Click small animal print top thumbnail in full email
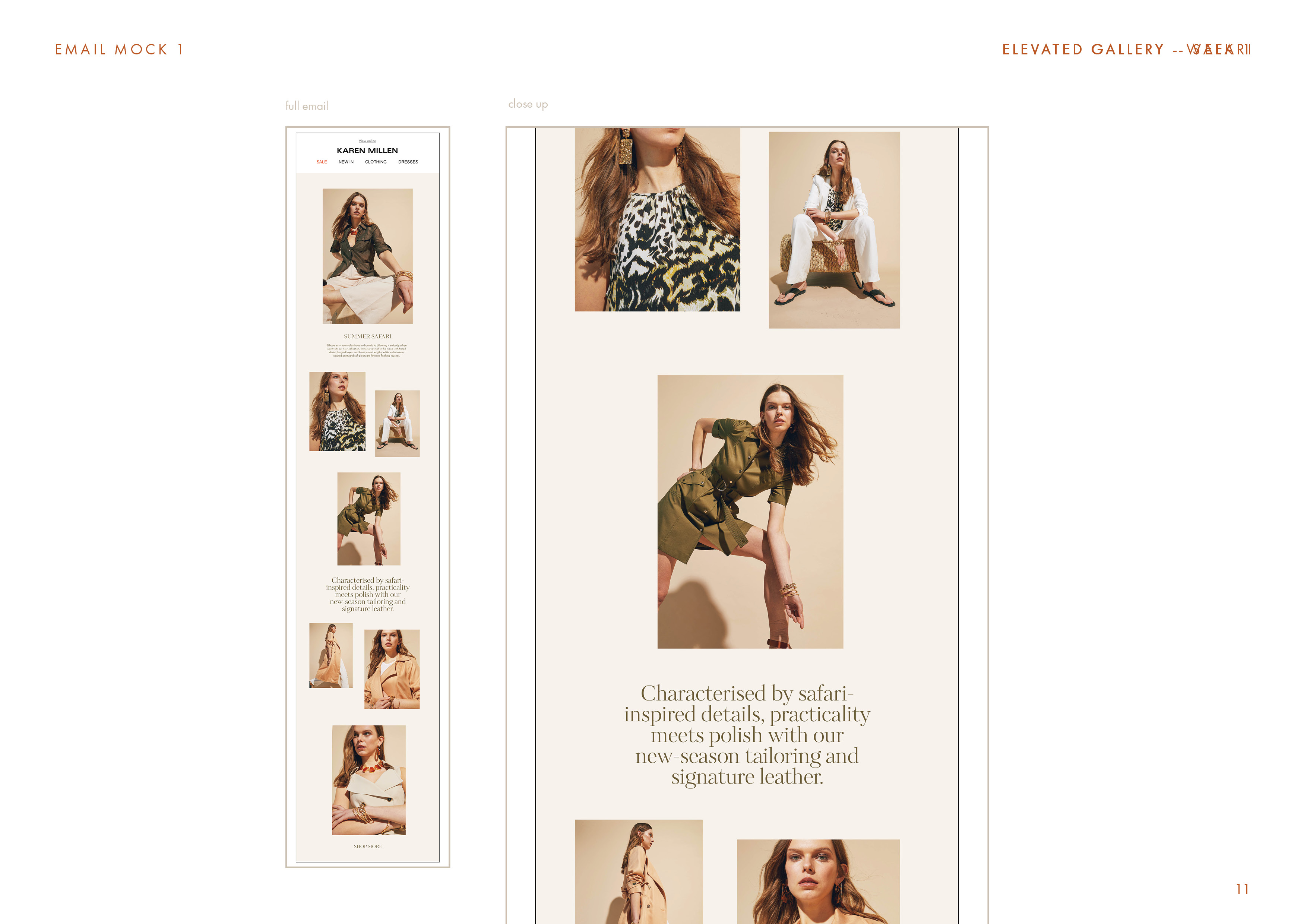This screenshot has height=924, width=1307. (337, 412)
